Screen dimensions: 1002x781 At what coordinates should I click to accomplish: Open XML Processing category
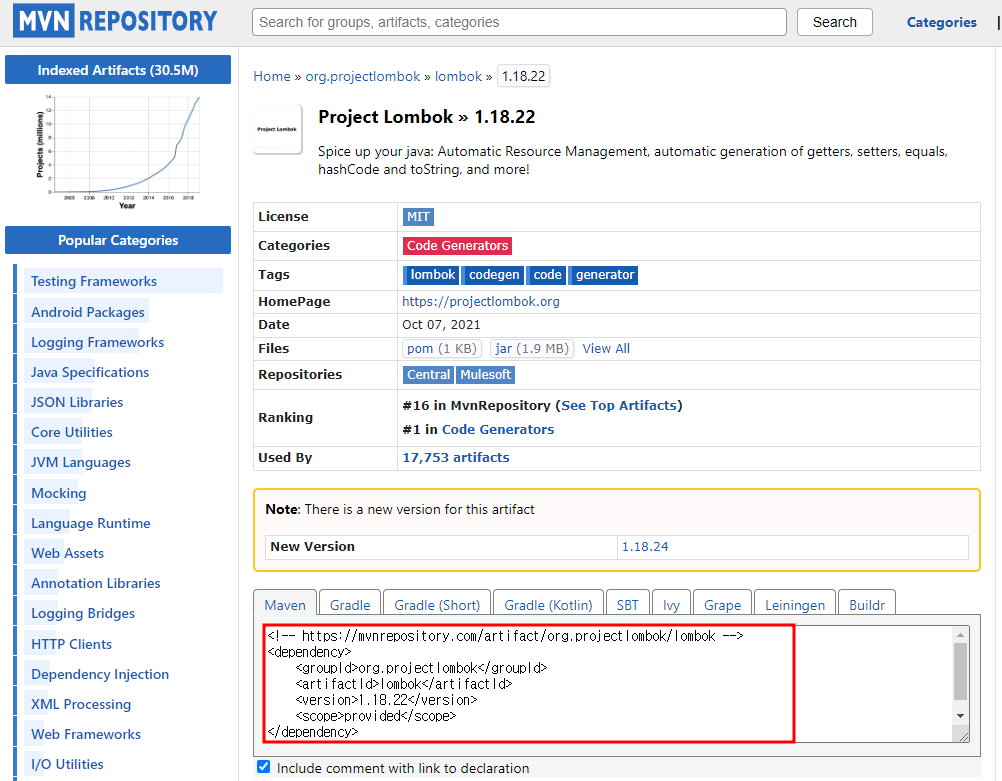tap(81, 704)
